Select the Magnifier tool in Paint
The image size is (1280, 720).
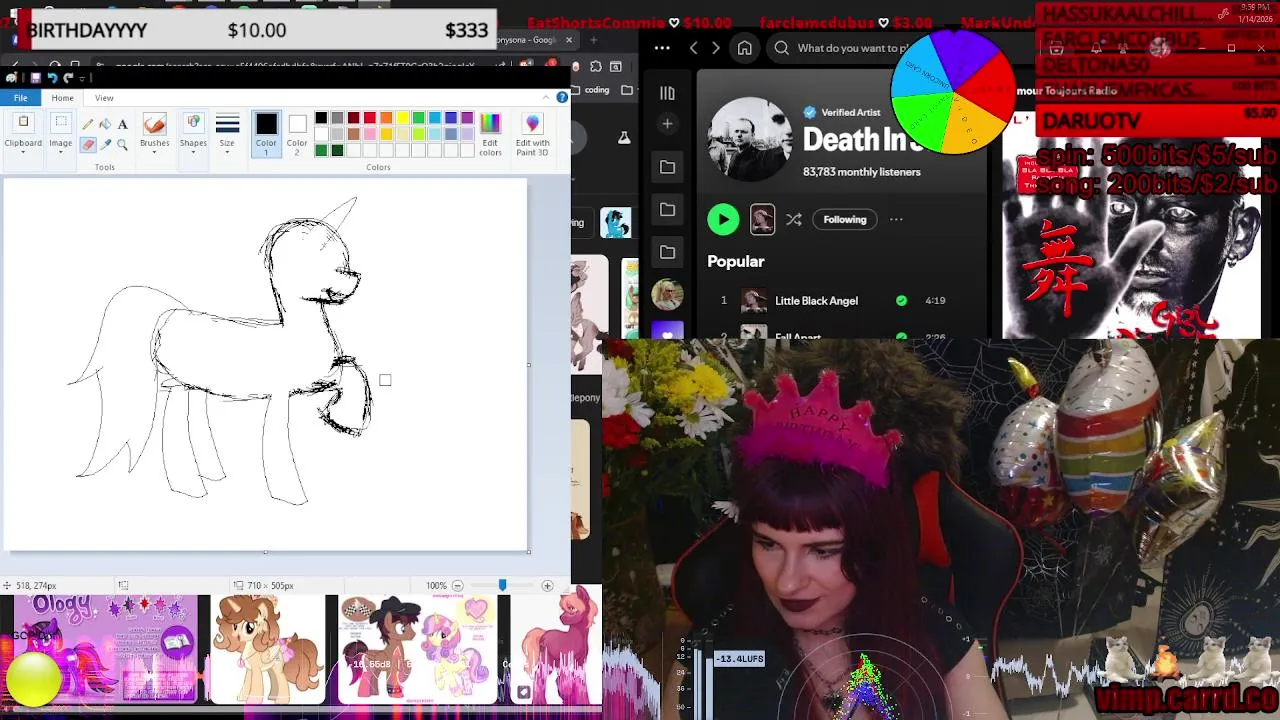(122, 145)
